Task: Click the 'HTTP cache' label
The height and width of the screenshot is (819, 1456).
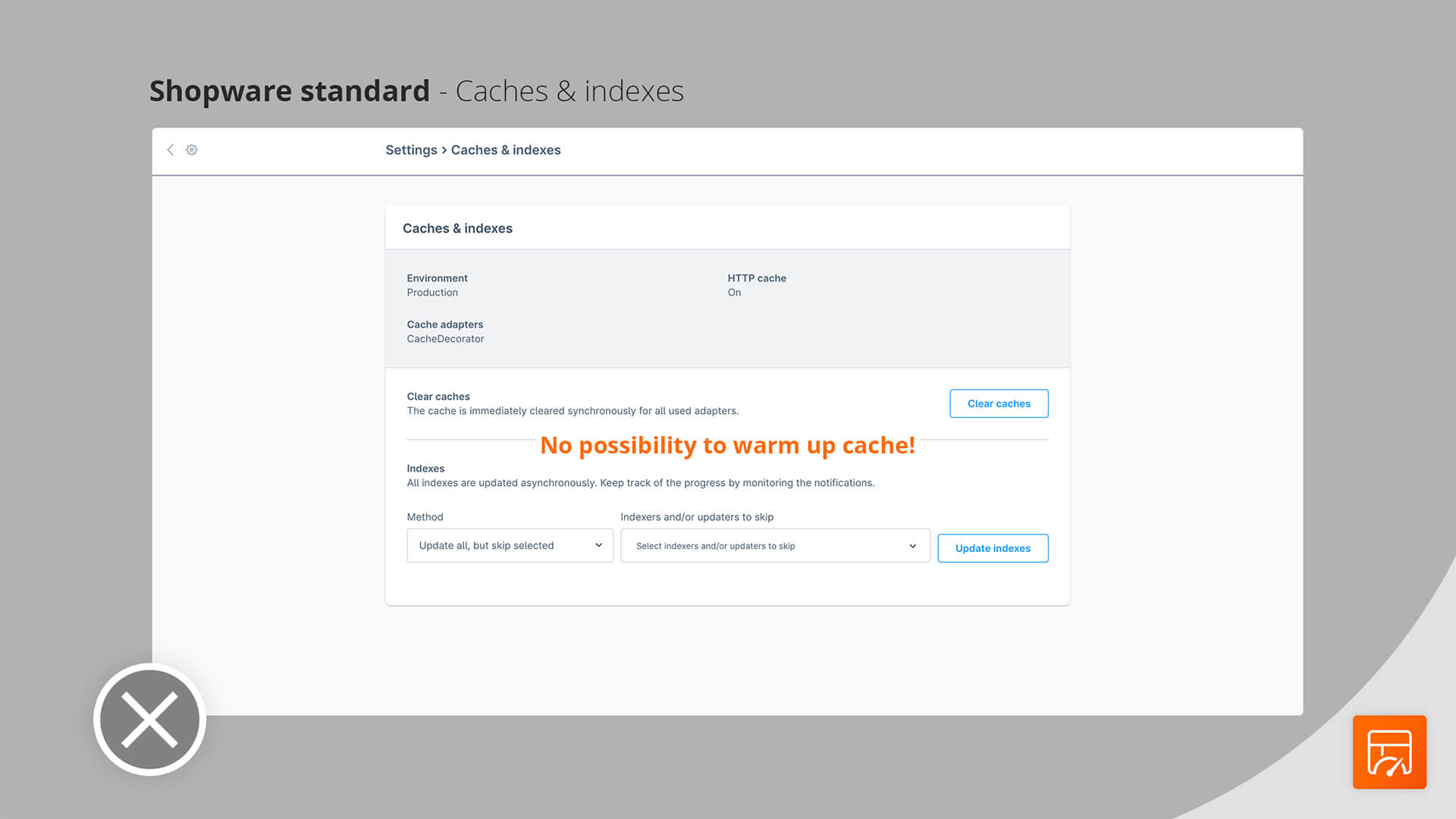Action: (757, 278)
